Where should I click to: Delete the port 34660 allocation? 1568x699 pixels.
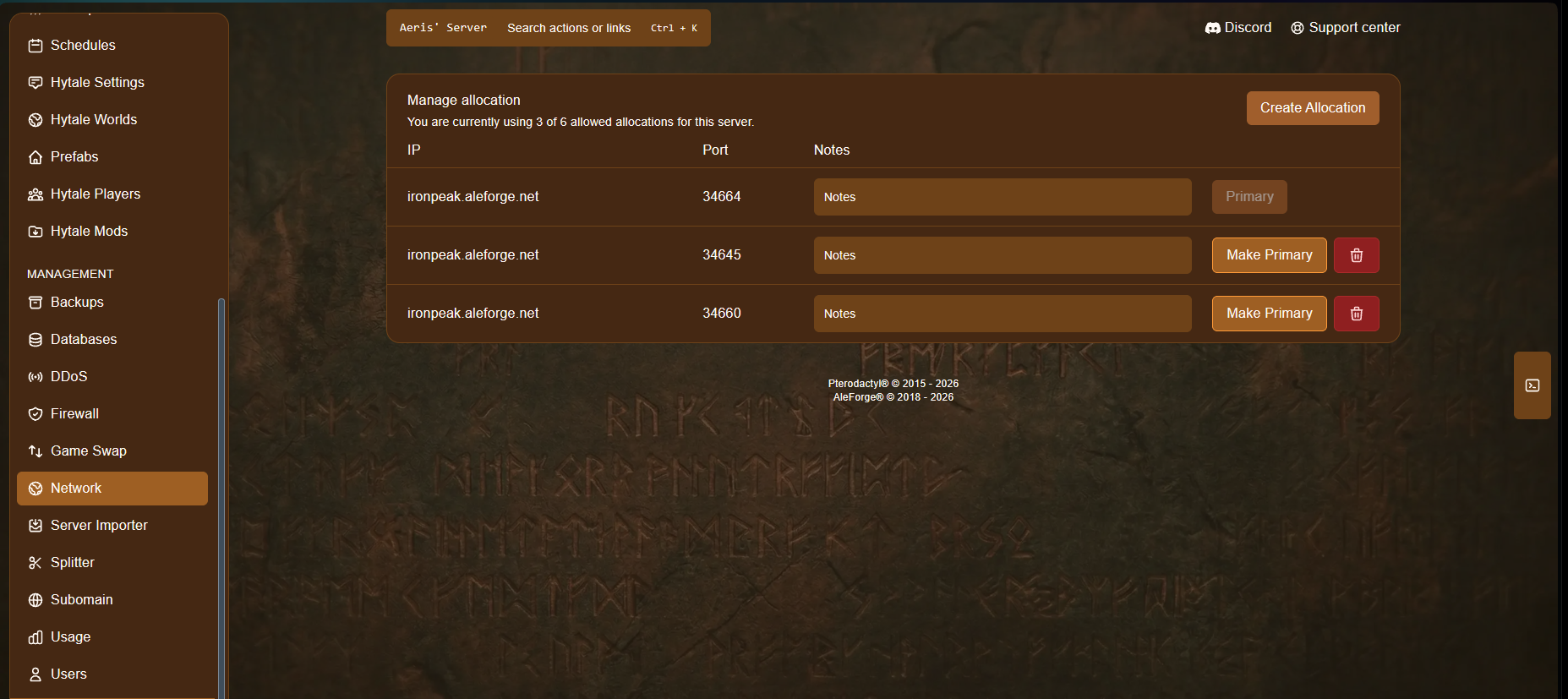click(1356, 314)
